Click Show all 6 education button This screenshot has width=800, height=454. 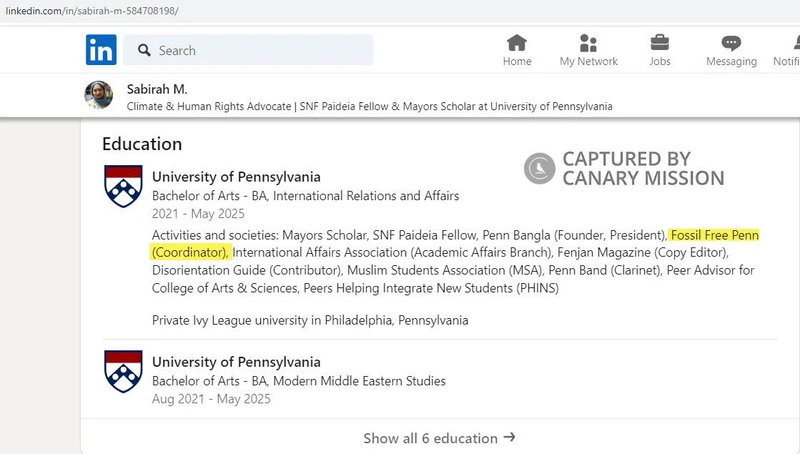click(439, 438)
